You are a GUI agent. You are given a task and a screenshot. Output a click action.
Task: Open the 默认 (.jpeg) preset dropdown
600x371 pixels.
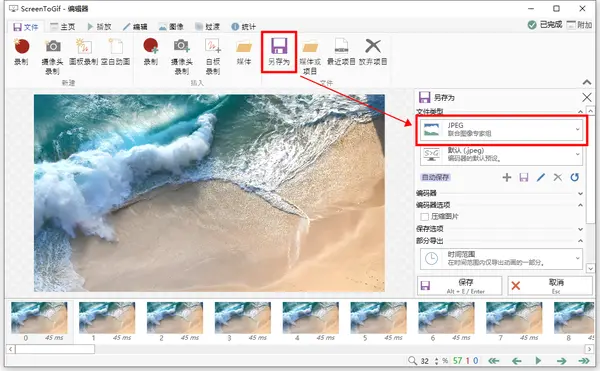click(501, 154)
